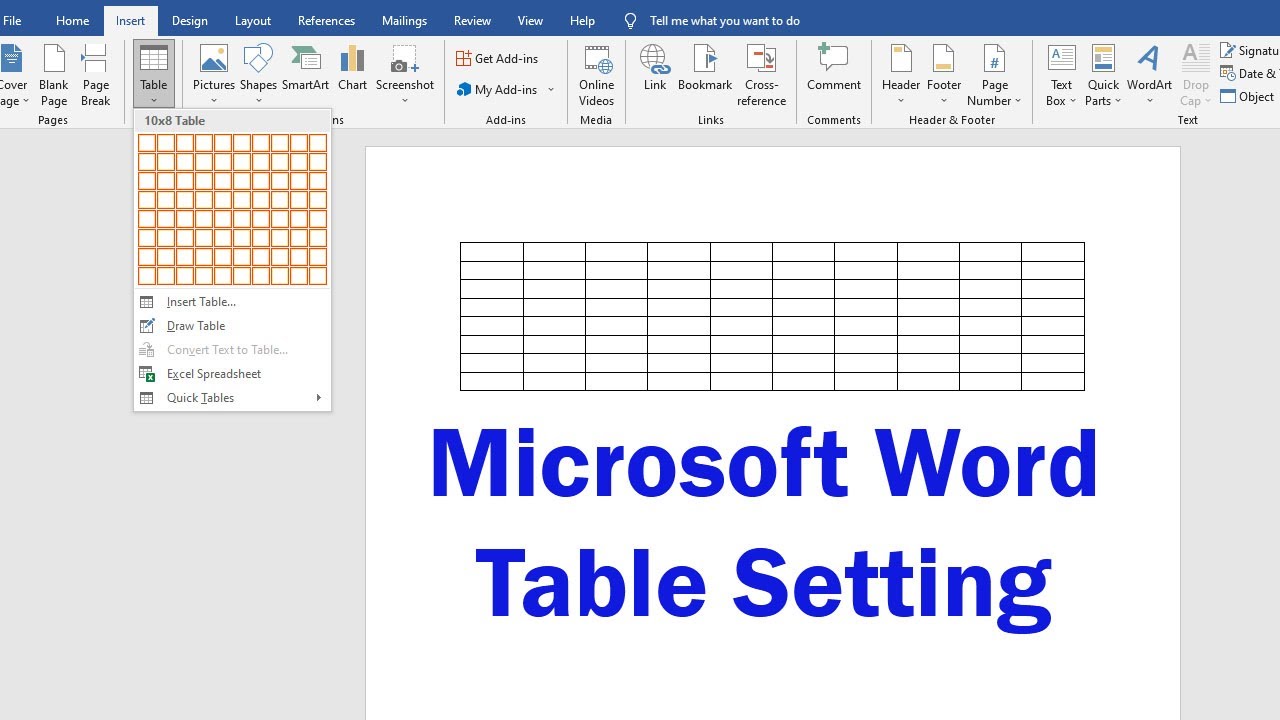Add a new Comment
The width and height of the screenshot is (1280, 720).
coord(834,68)
